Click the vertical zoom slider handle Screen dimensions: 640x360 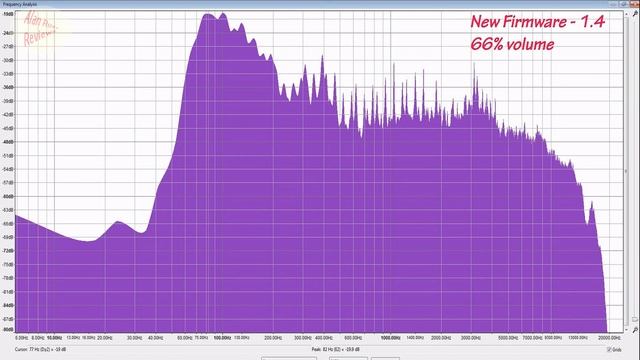[x=634, y=319]
